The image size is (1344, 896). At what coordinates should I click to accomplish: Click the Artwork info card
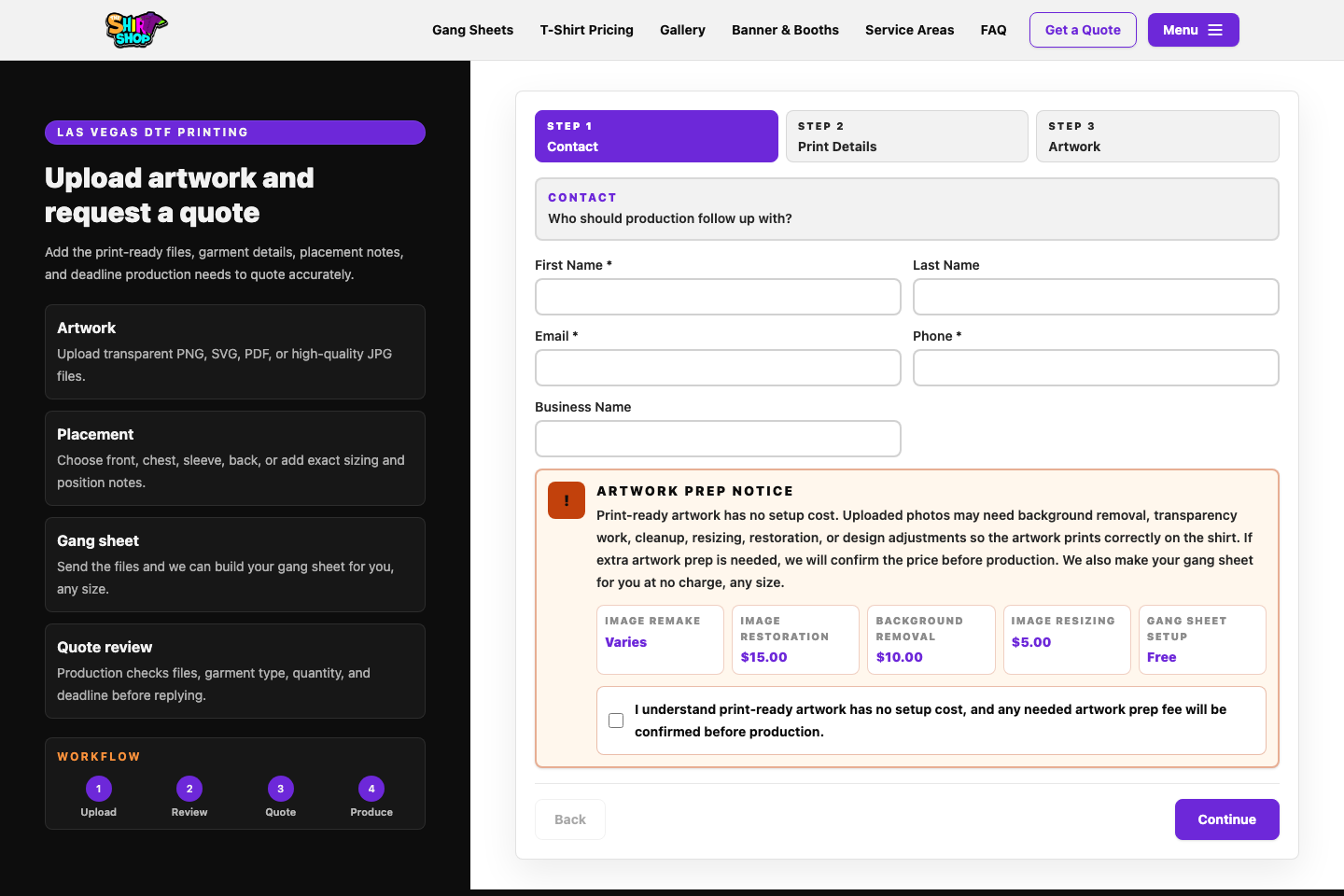(235, 352)
